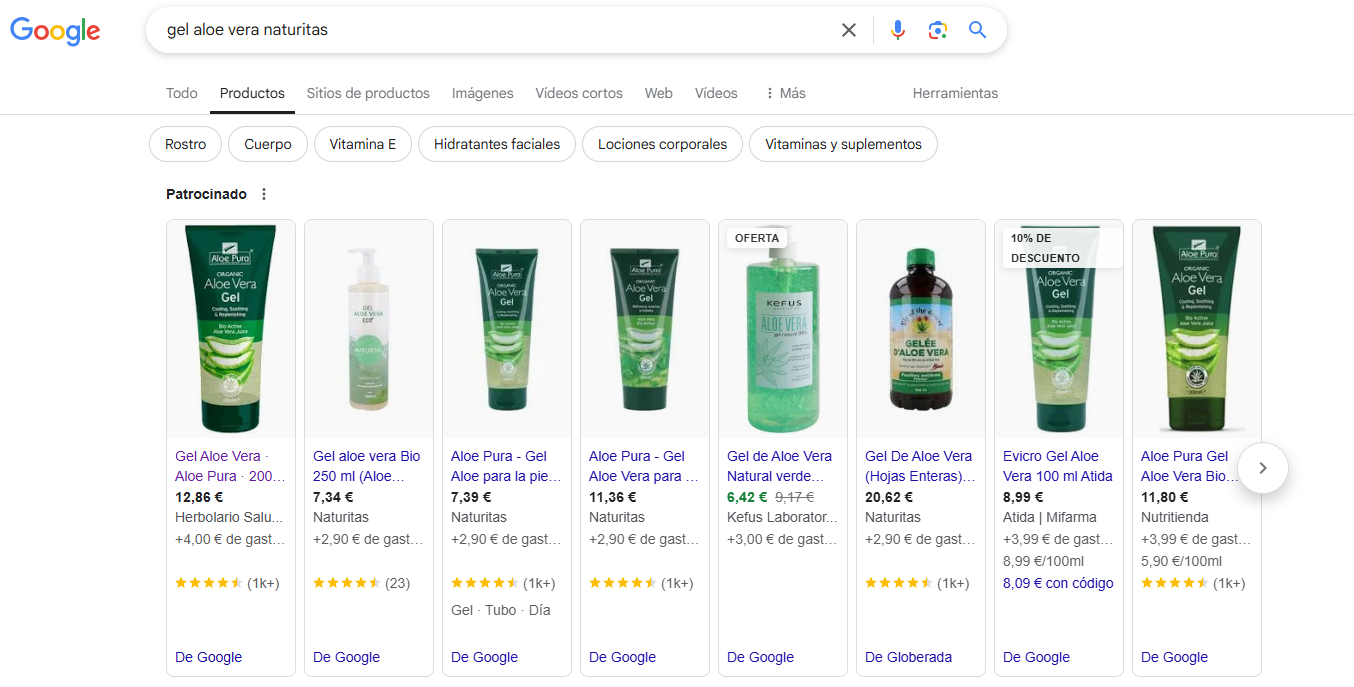The width and height of the screenshot is (1354, 687).
Task: Open Google Lens image search
Action: coord(937,30)
